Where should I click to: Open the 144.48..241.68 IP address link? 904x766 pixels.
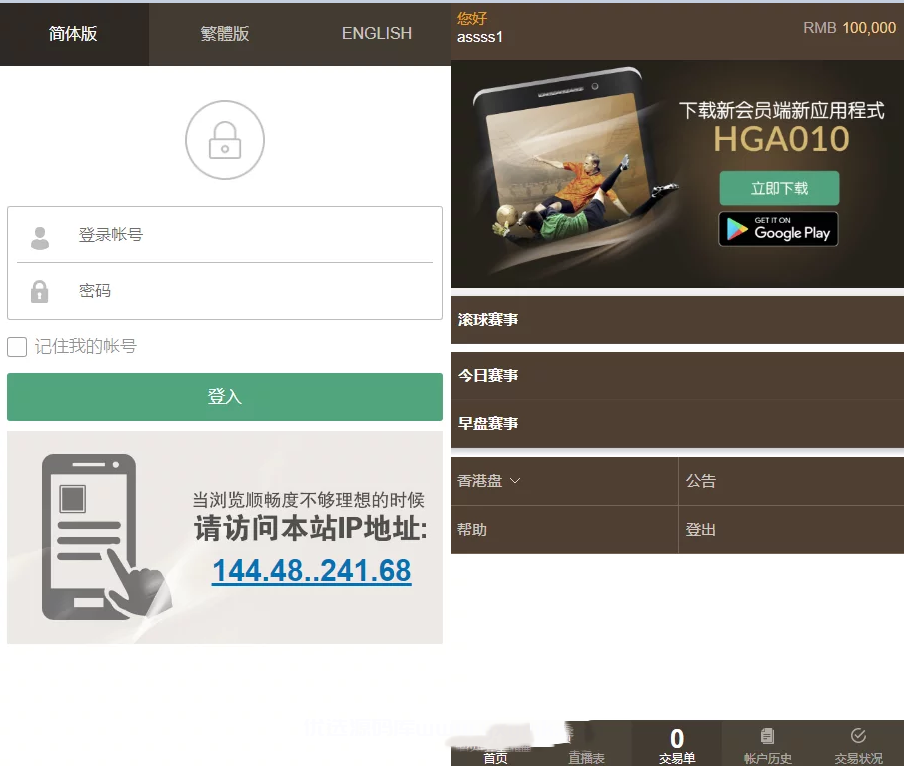(x=311, y=571)
